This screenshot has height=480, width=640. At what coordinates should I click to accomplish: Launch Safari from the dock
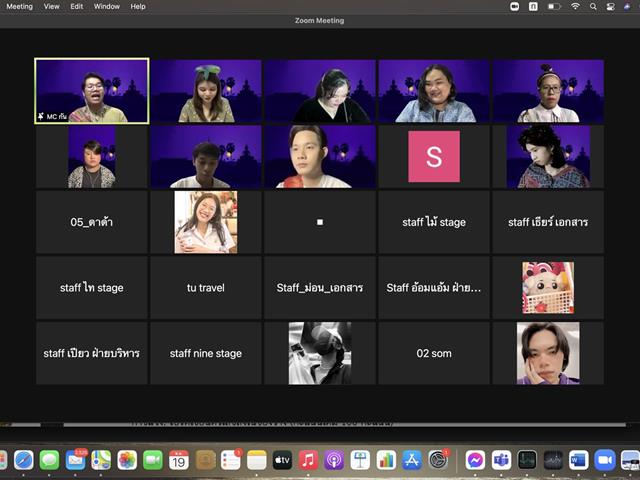pos(24,460)
